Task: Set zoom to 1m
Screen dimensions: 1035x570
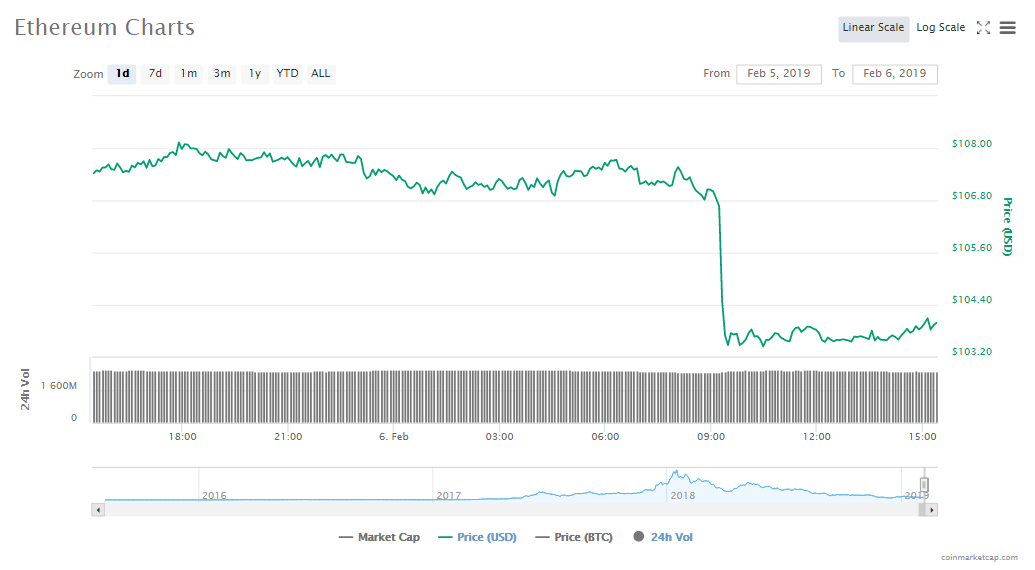Action: point(188,74)
